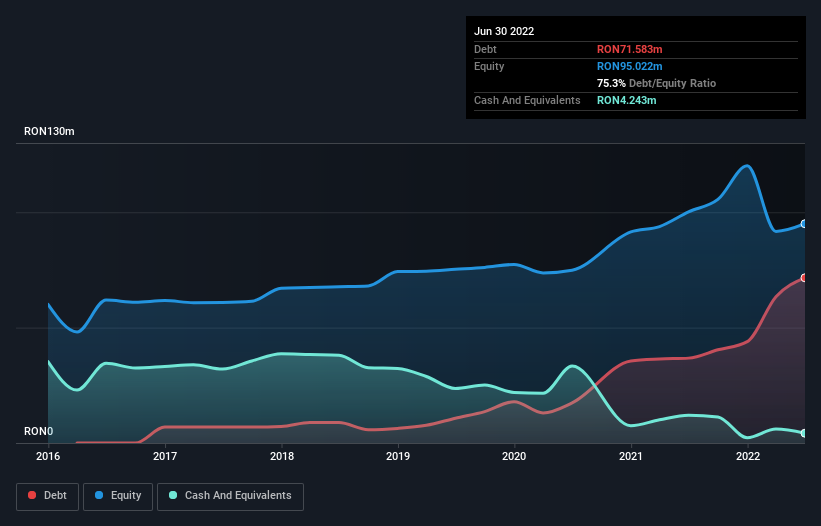Click the RON95.022m equity value
Image resolution: width=821 pixels, height=526 pixels.
pos(630,66)
